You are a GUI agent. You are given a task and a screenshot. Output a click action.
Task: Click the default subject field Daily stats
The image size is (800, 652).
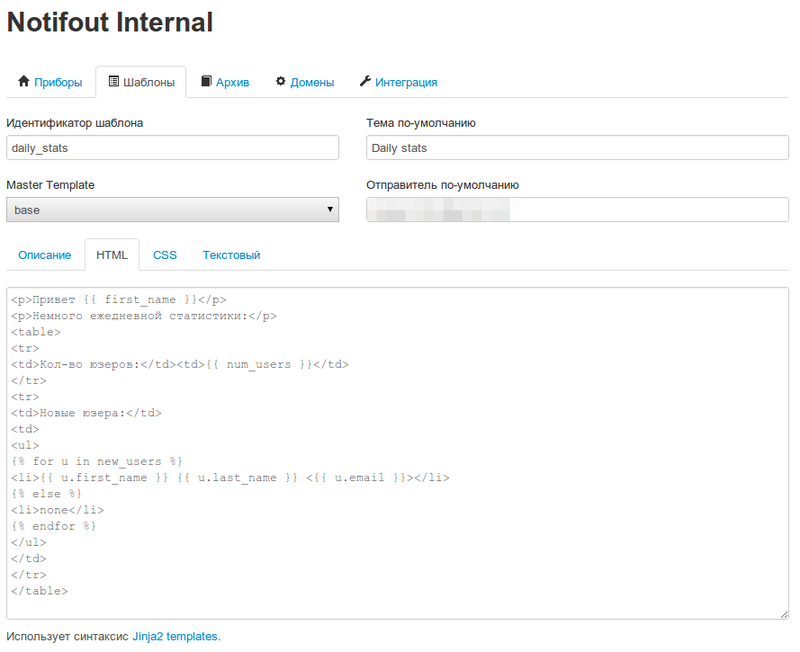pos(577,148)
